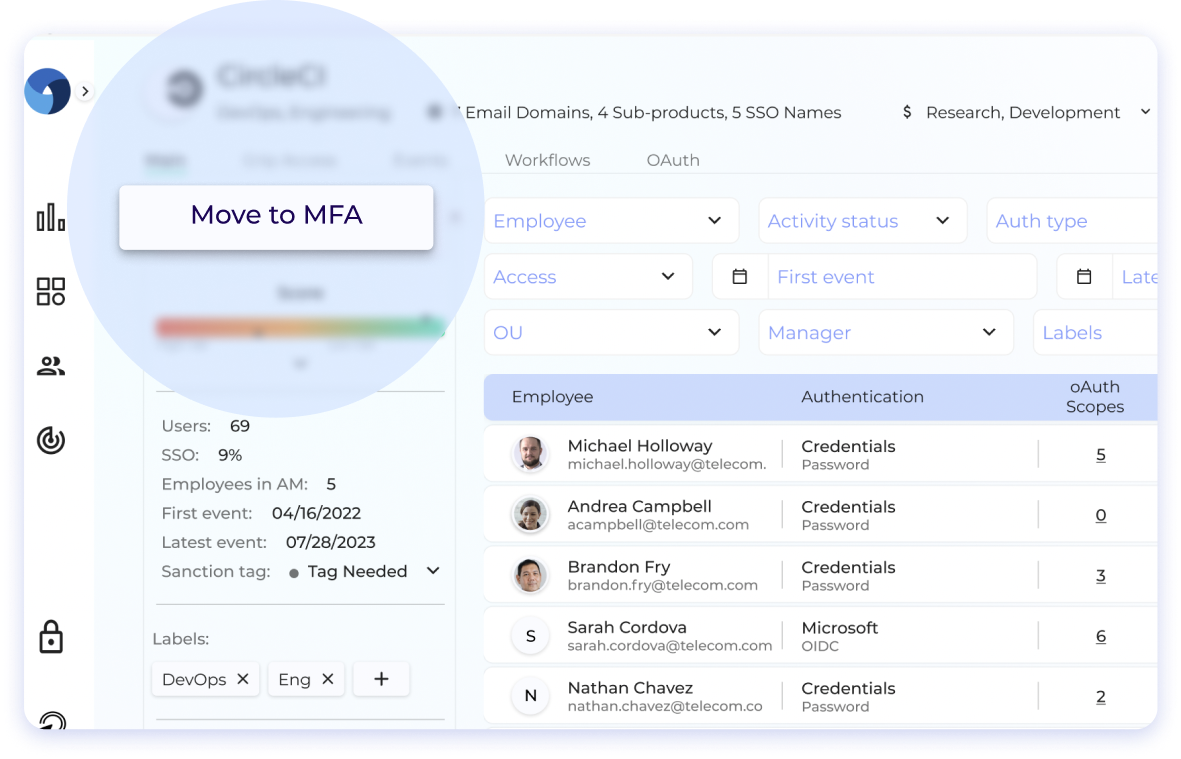
Task: Click the Move to MFA button
Action: [276, 215]
